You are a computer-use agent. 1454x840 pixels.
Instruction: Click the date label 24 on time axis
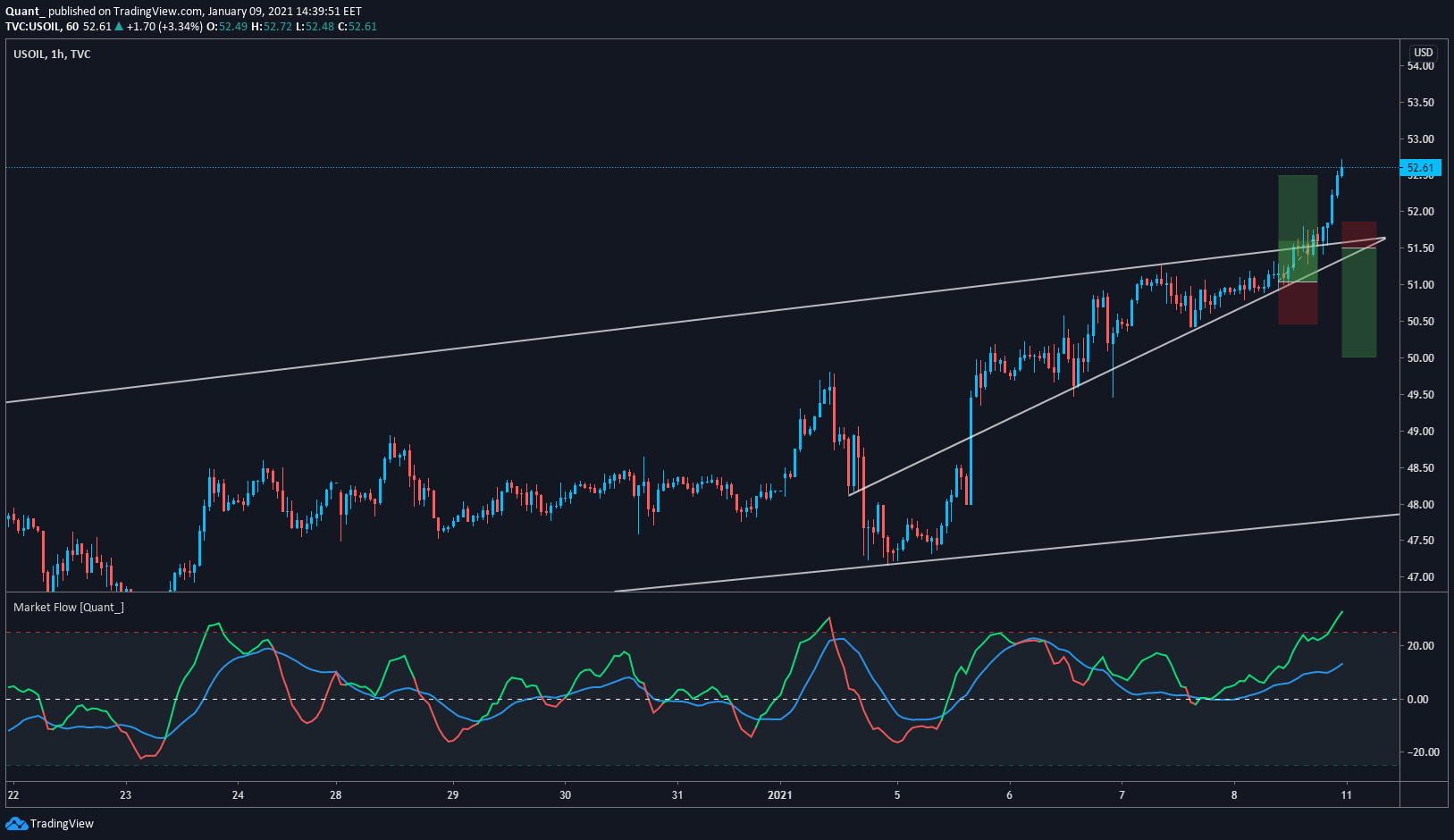click(x=238, y=795)
